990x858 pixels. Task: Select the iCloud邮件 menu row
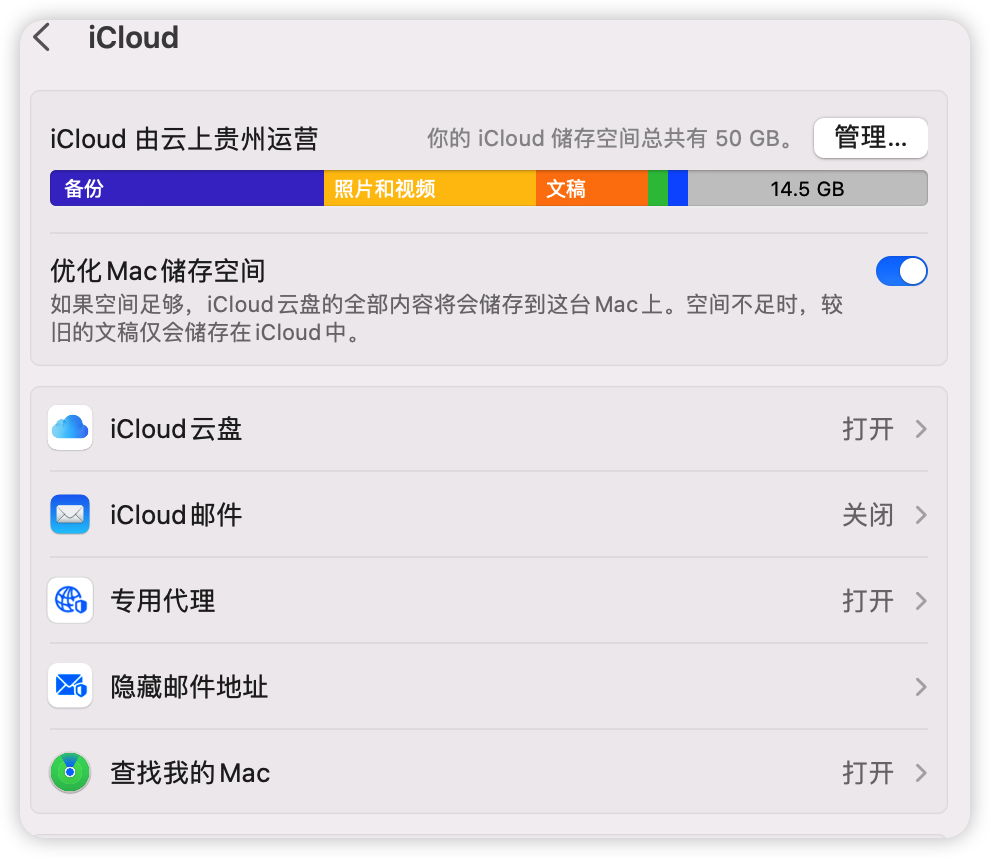coord(400,514)
